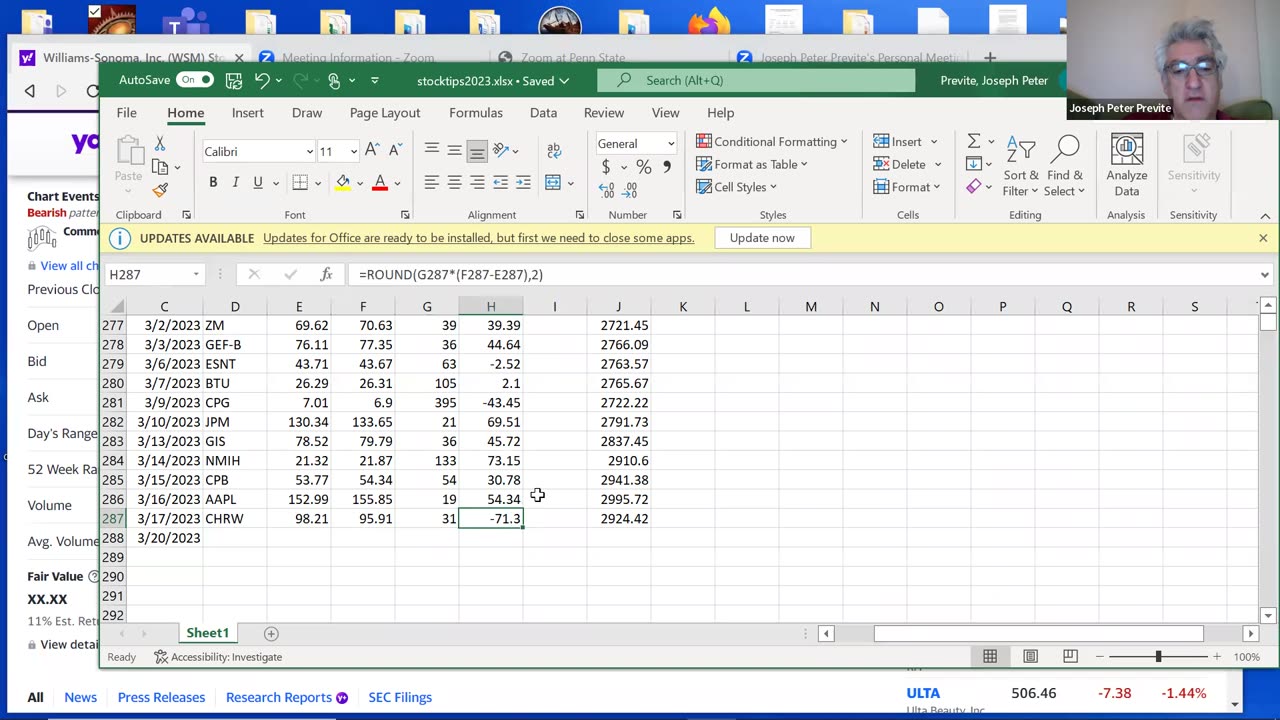Click the Cut scissors icon
This screenshot has height=720, width=1280.
[x=160, y=145]
